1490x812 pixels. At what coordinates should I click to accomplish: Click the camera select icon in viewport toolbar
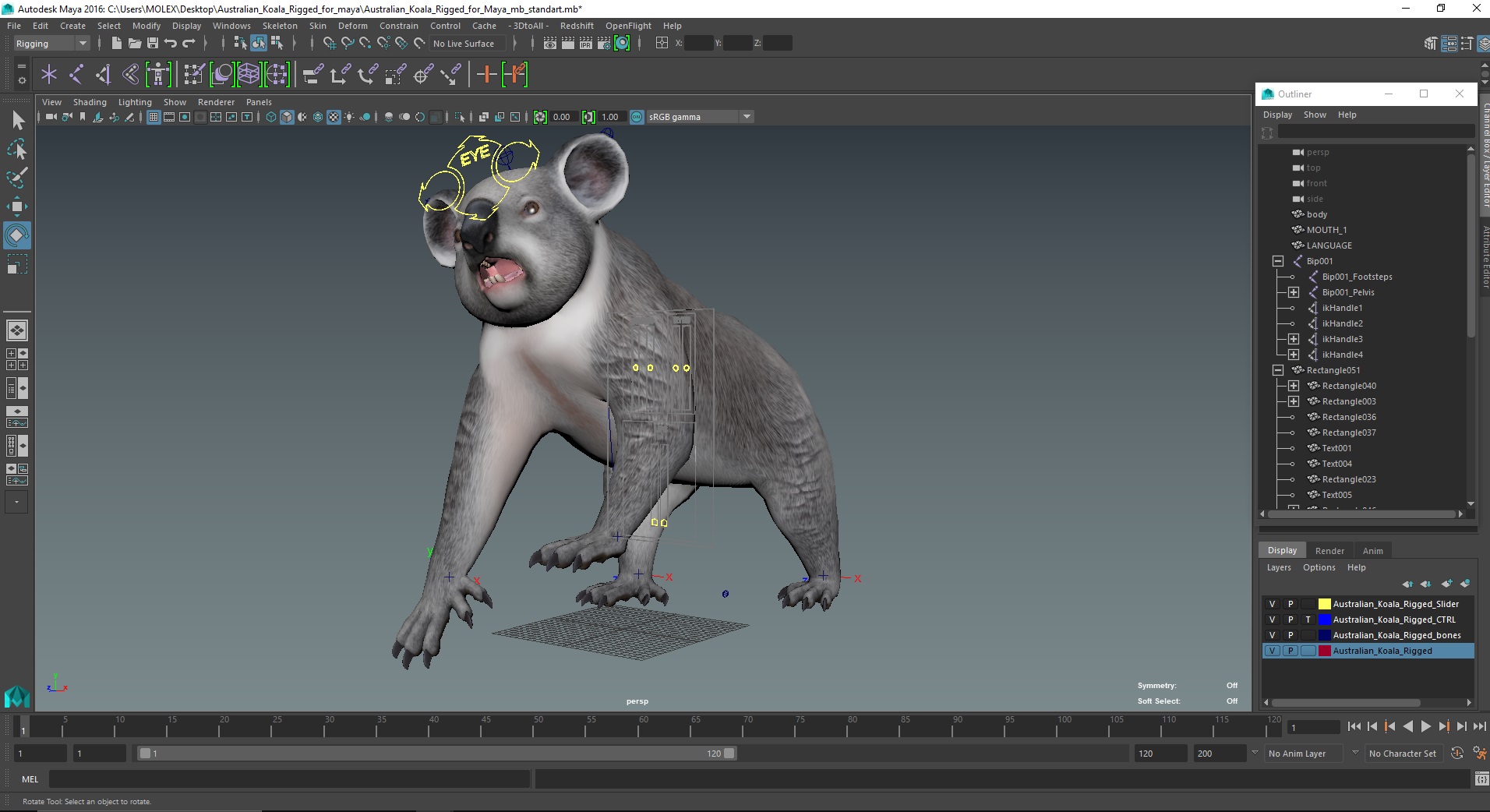(x=51, y=117)
